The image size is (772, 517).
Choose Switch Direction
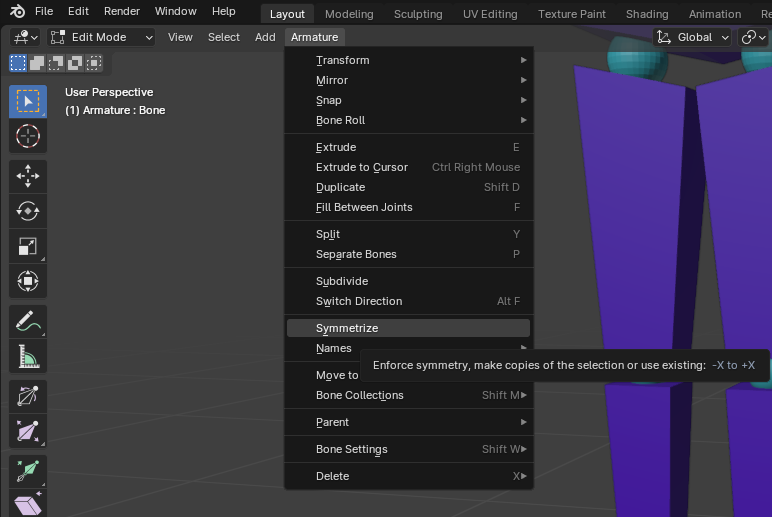click(x=409, y=301)
